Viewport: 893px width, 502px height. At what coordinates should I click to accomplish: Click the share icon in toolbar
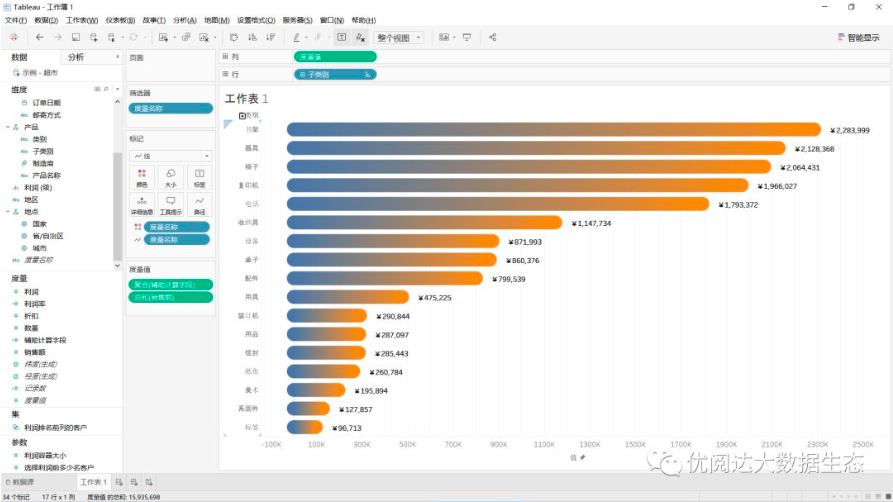point(493,37)
